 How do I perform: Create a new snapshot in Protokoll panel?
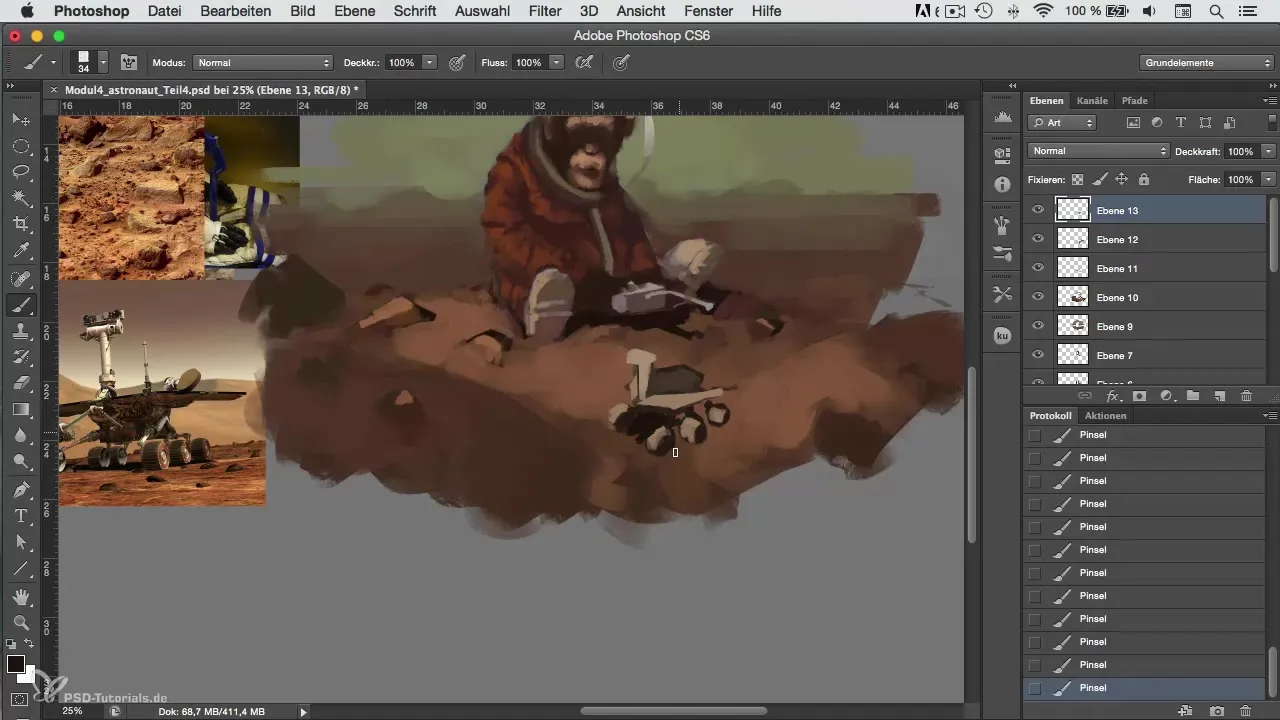point(1217,710)
